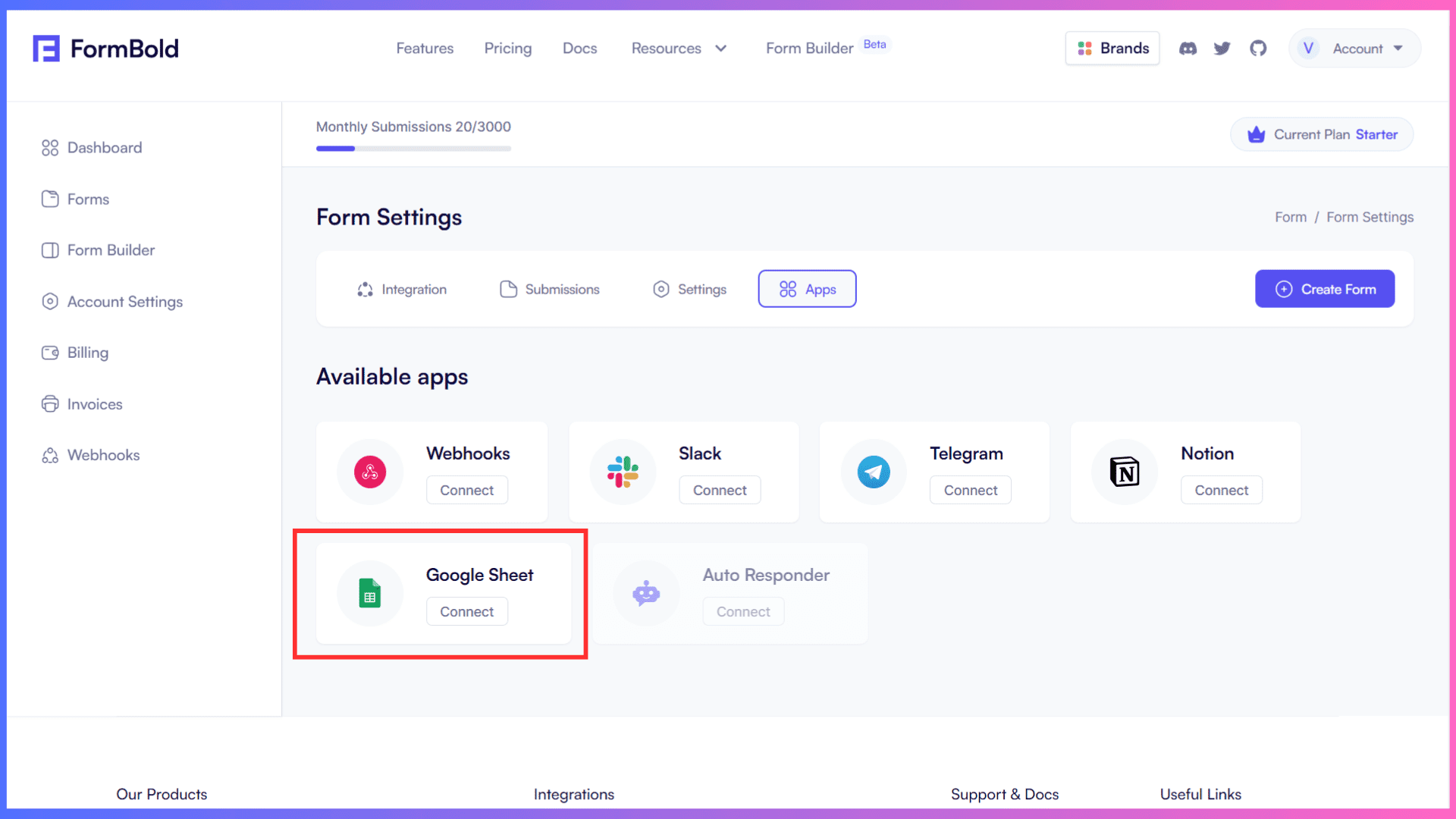Select the Integration tab
Screen dimensions: 1456x819
(x=402, y=289)
